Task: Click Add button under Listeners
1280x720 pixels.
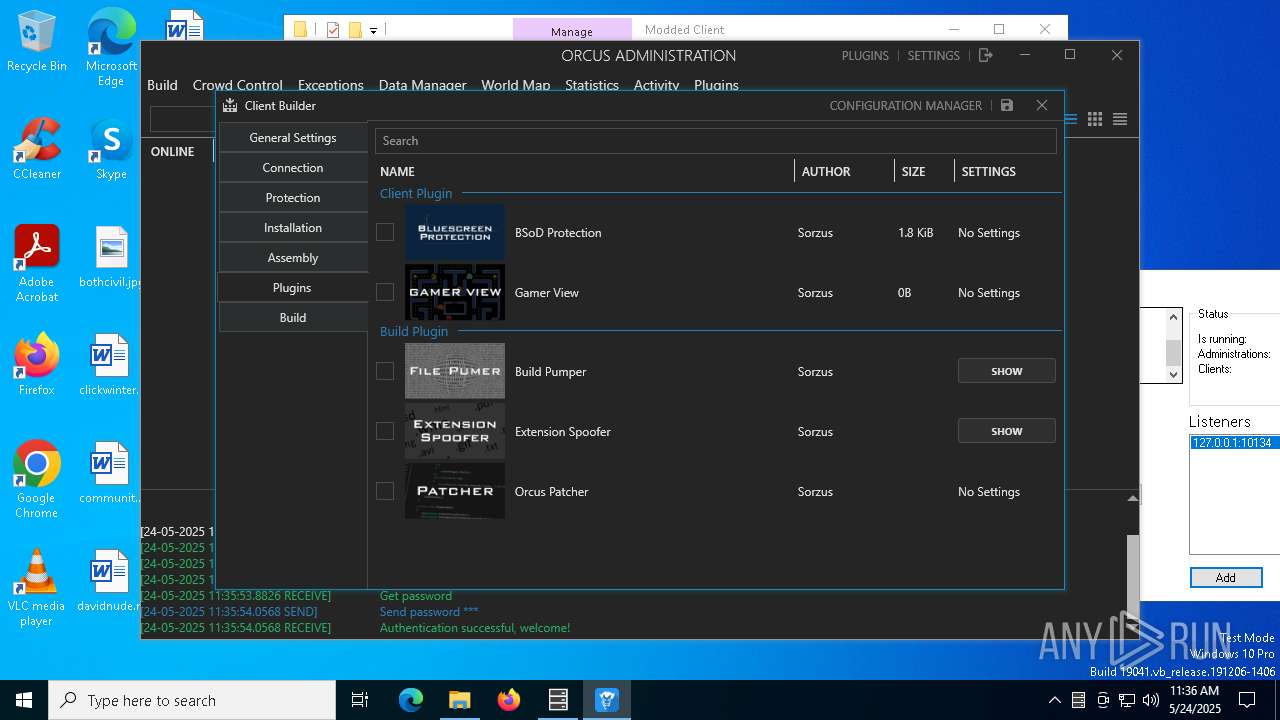Action: [1226, 577]
